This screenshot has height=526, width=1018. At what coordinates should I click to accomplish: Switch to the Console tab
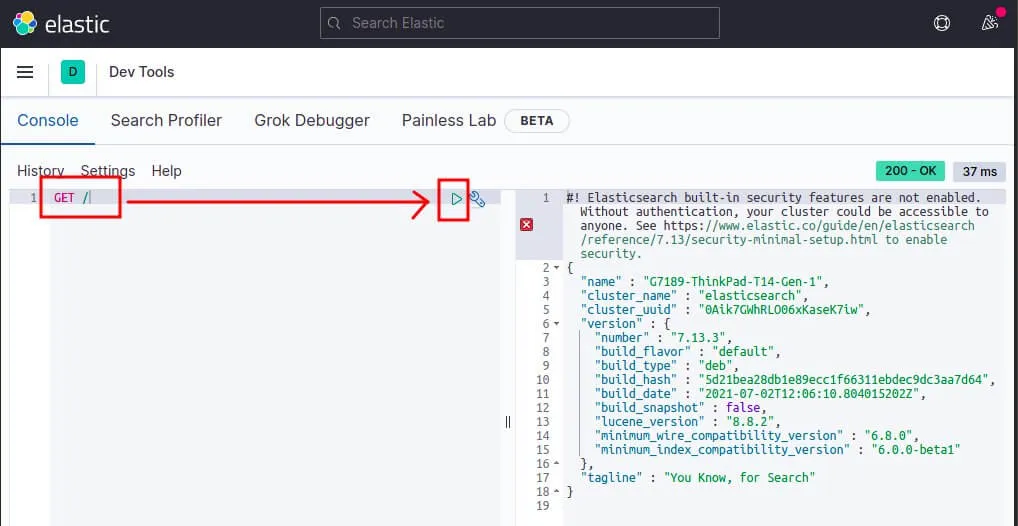(48, 120)
